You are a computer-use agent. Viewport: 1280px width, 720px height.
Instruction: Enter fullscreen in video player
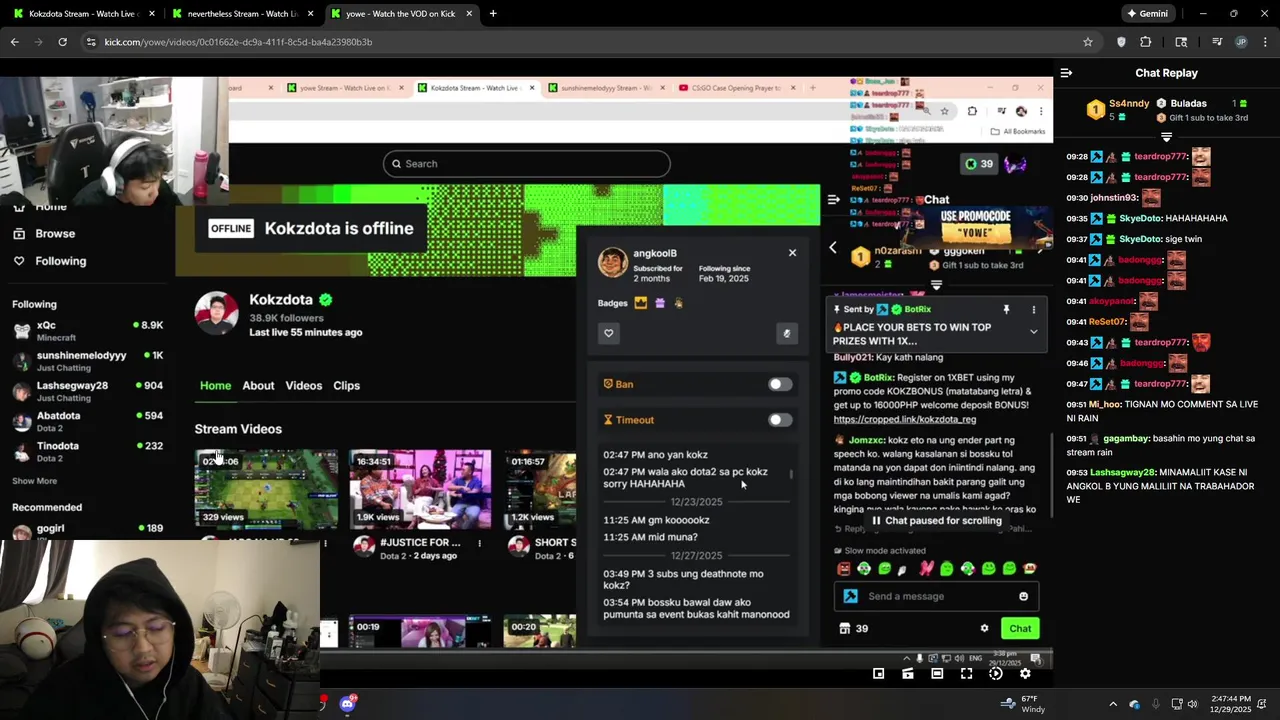tap(966, 674)
